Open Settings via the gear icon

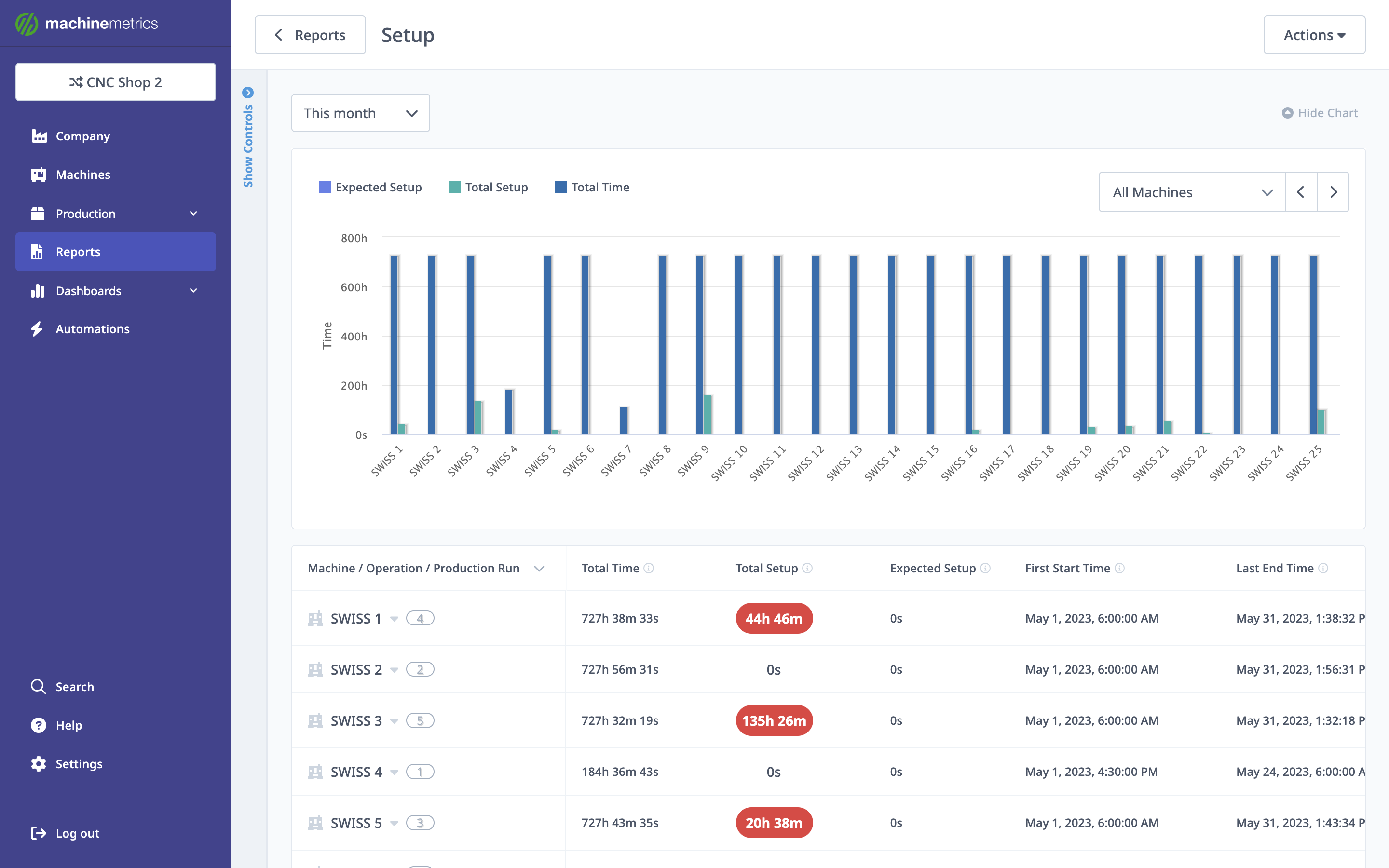[x=39, y=763]
